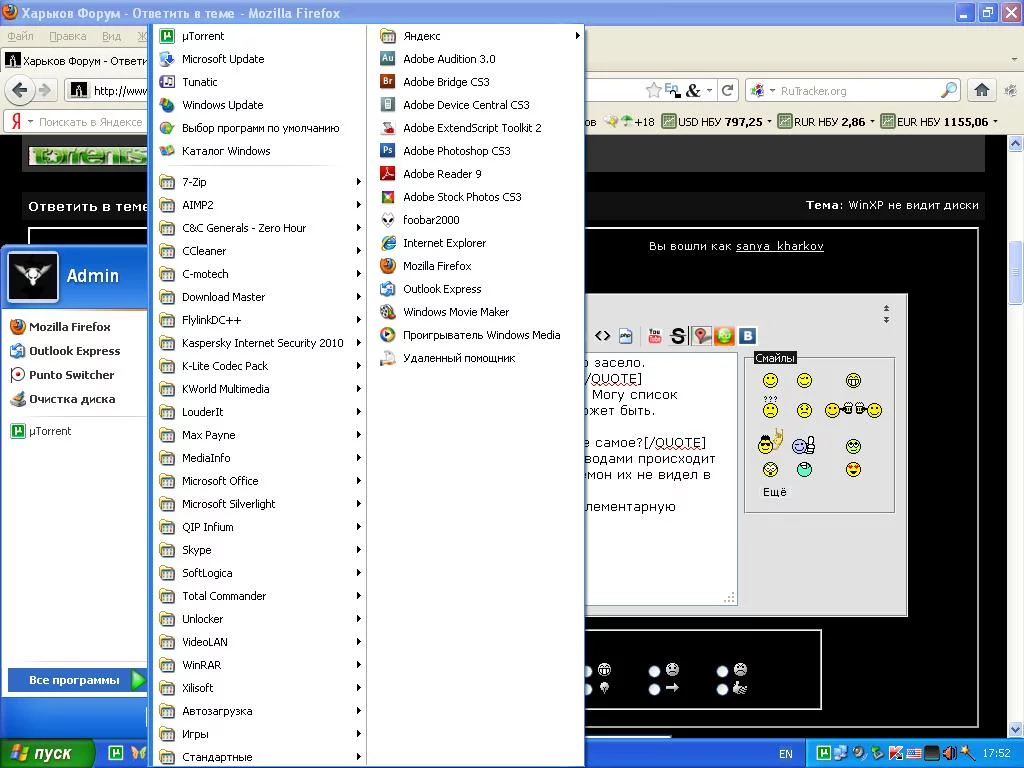Click the EN language indicator in taskbar

(786, 754)
